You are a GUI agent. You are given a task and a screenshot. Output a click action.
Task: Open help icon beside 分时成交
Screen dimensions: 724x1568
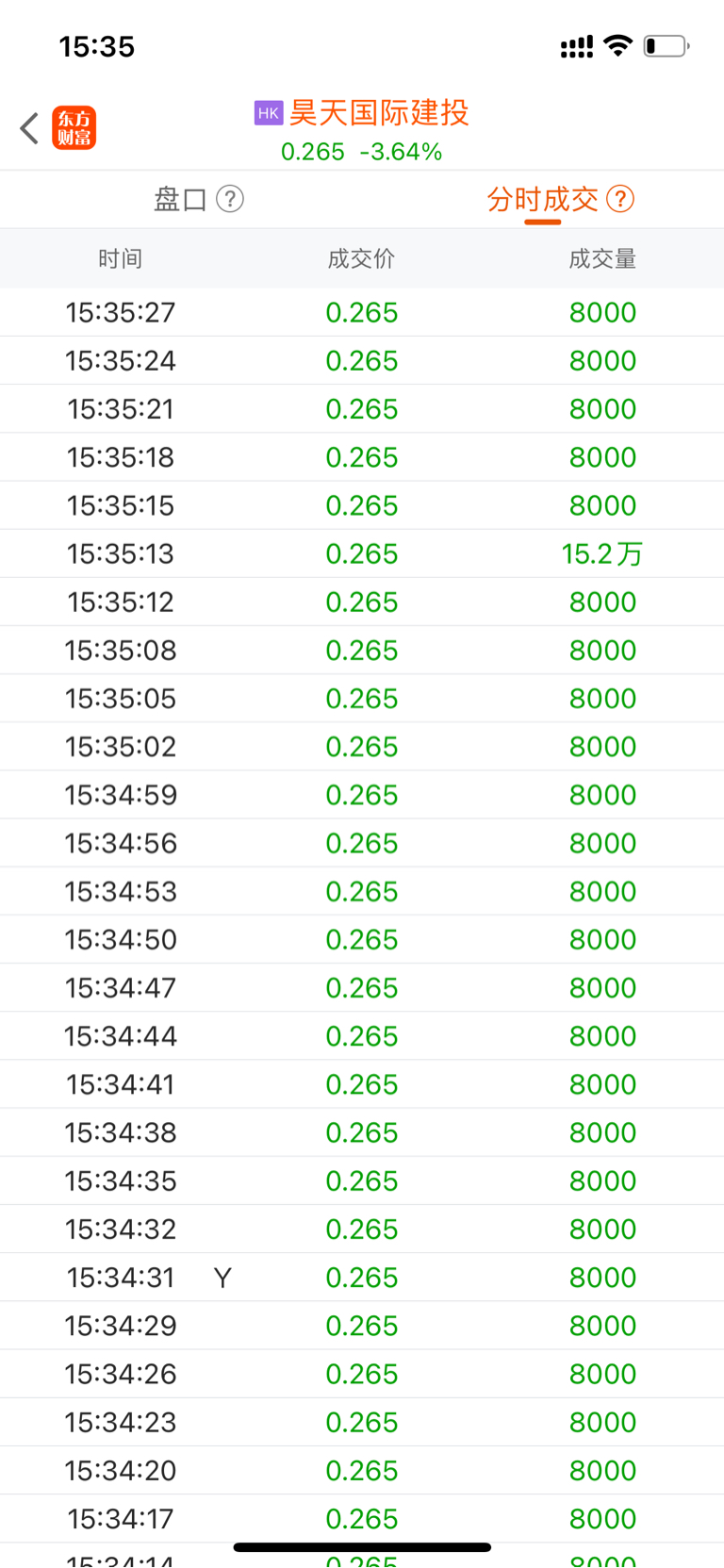620,199
